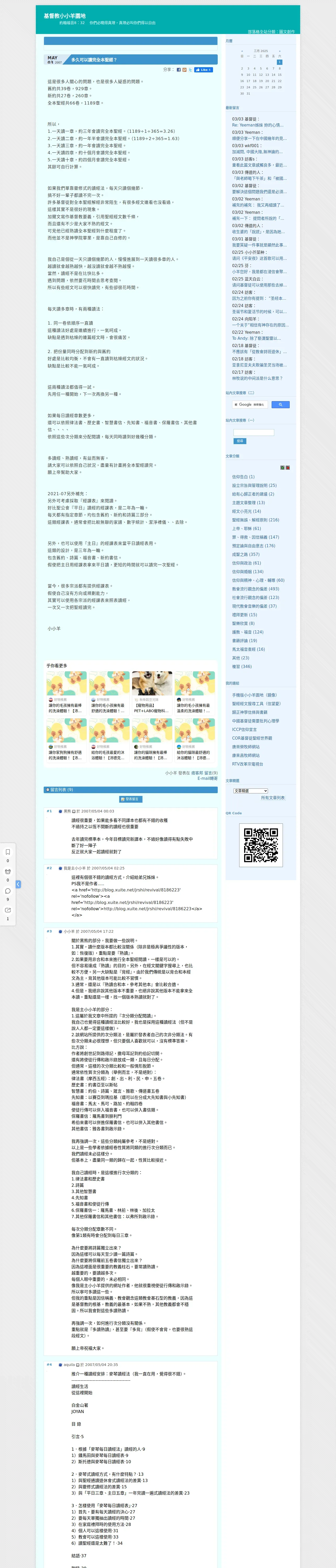Click the bear reaction icon in sidebar
Screen dimensions: 336x1568
coord(8,871)
